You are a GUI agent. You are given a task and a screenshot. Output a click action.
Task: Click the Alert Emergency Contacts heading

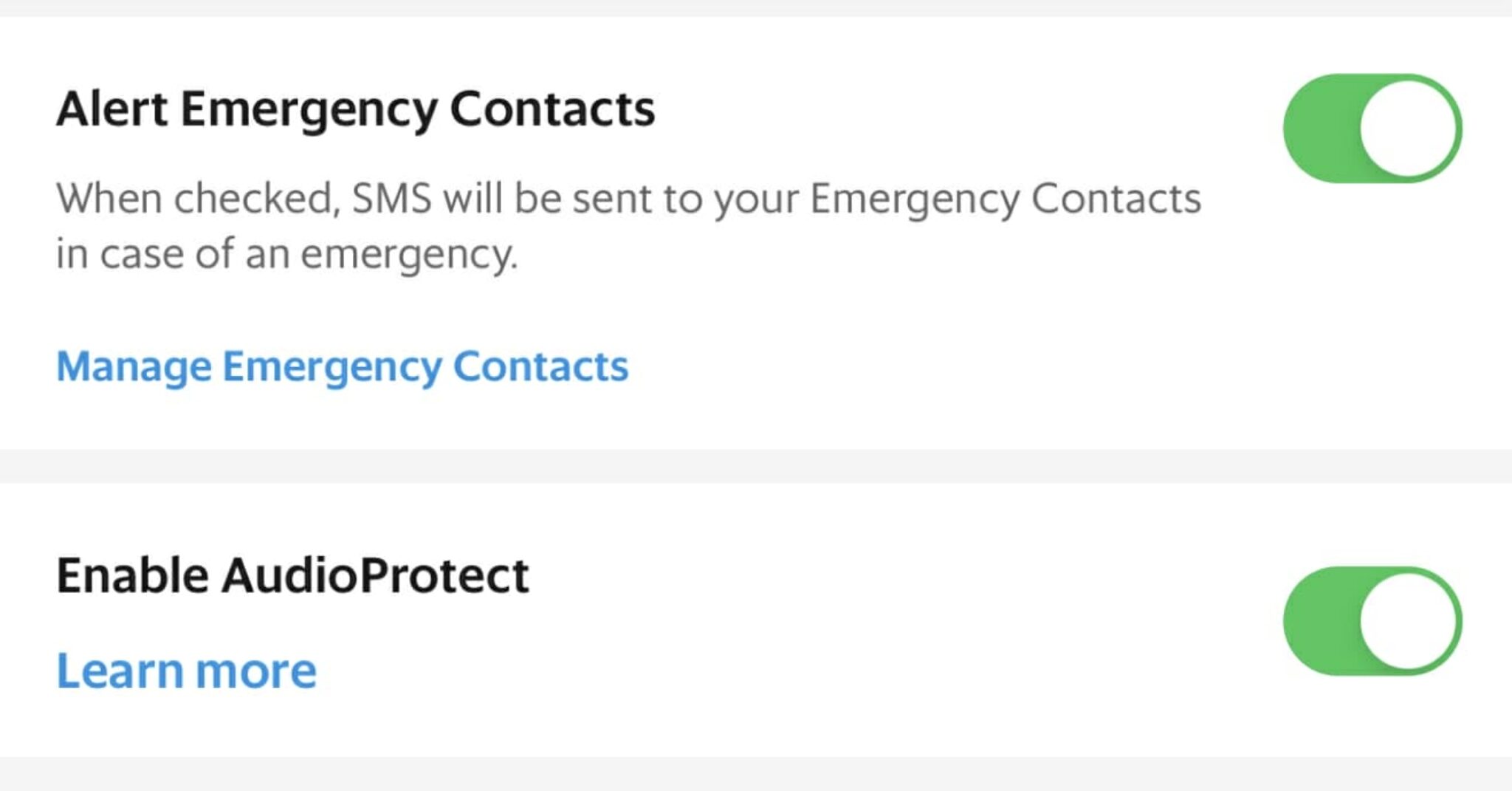point(357,109)
